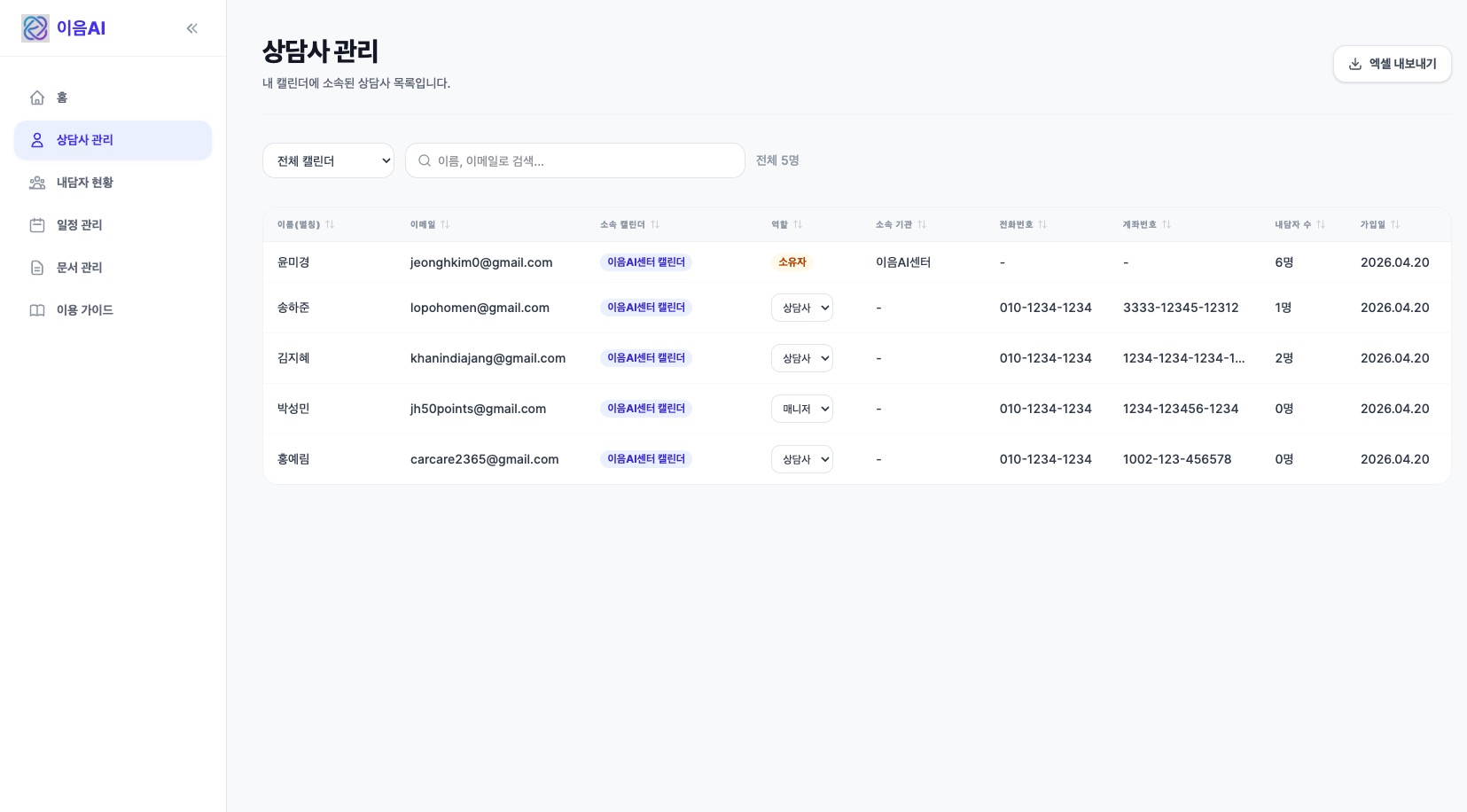Viewport: 1467px width, 812px height.
Task: Toggle sorting on the 내담자 수 column
Action: click(x=1320, y=224)
